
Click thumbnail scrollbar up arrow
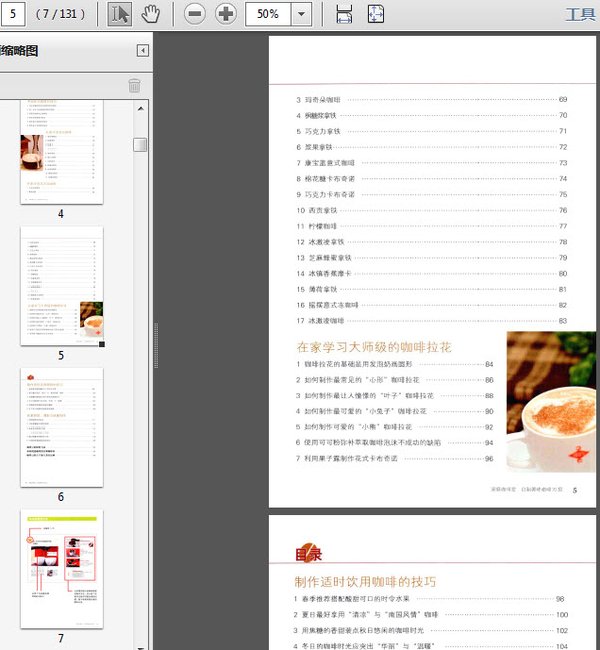point(141,109)
